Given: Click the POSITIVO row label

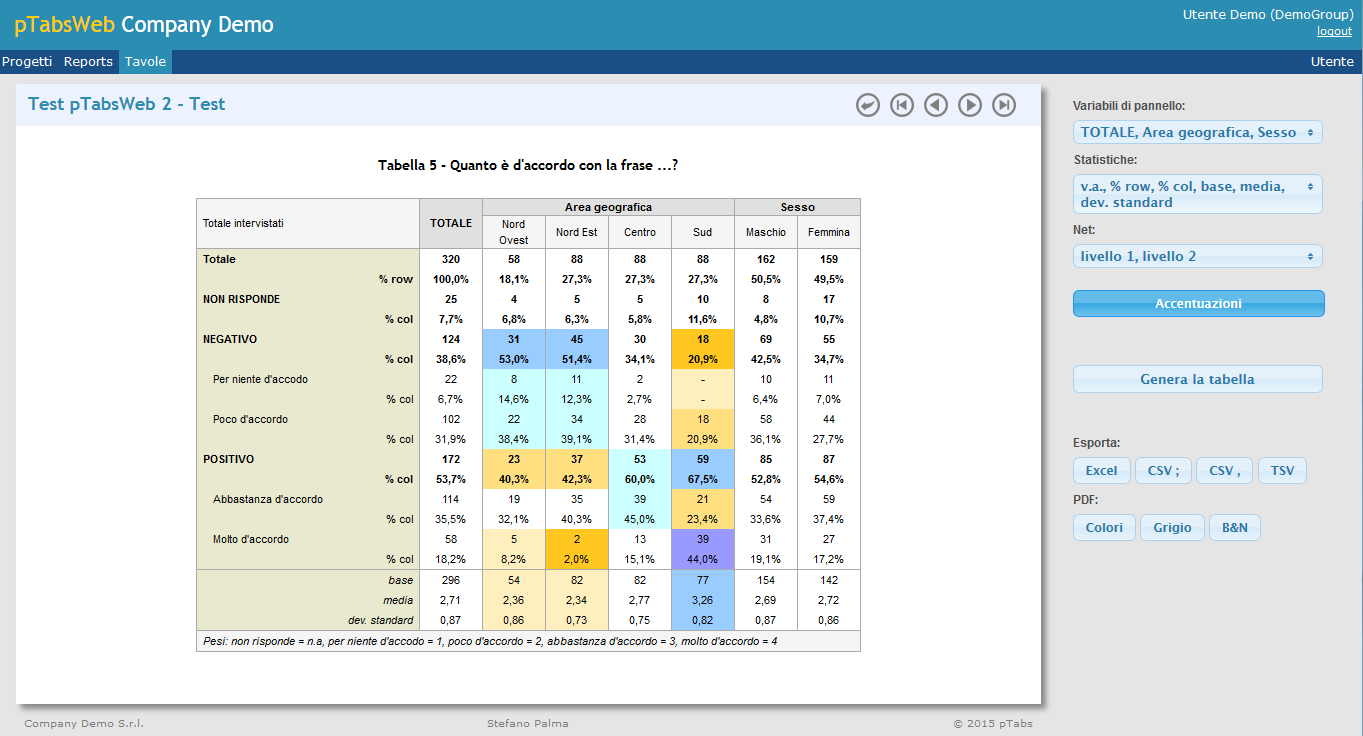Looking at the screenshot, I should (228, 459).
